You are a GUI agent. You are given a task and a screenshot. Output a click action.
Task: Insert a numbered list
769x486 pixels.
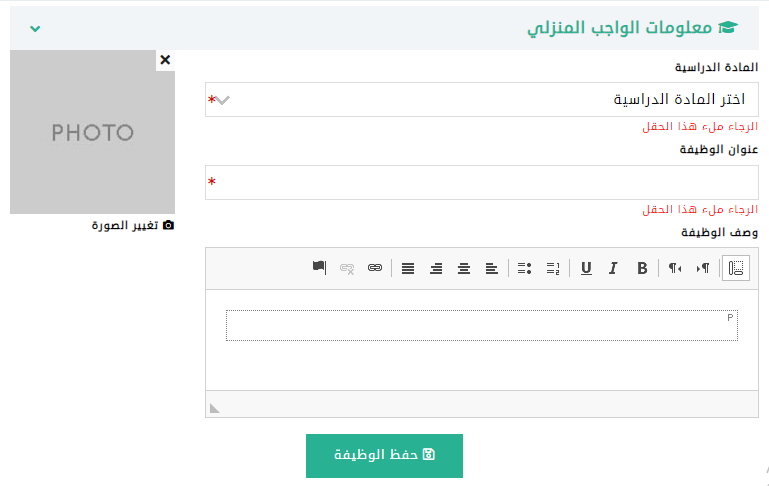(553, 268)
